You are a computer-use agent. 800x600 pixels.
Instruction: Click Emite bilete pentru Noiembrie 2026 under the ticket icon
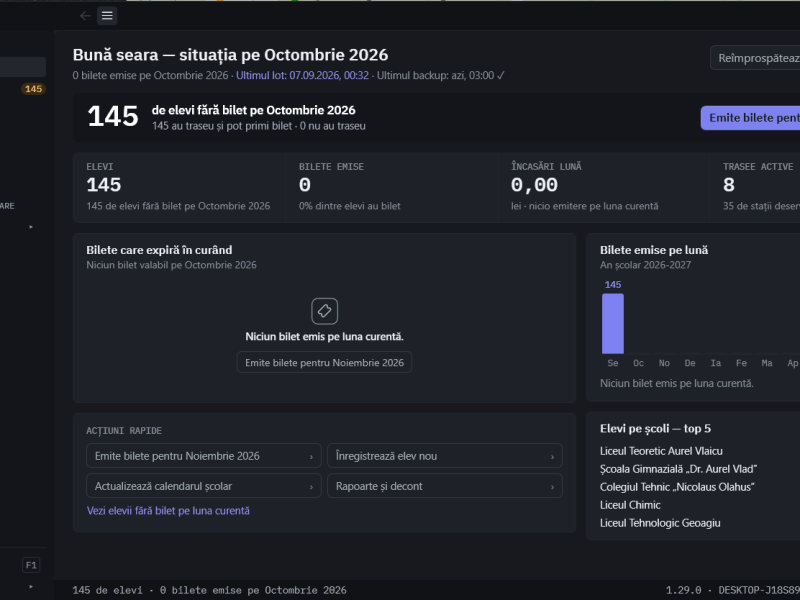[324, 362]
